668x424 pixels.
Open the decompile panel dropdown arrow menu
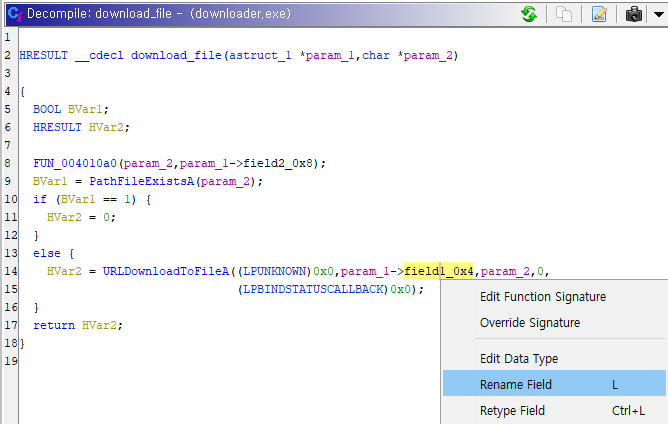[658, 14]
